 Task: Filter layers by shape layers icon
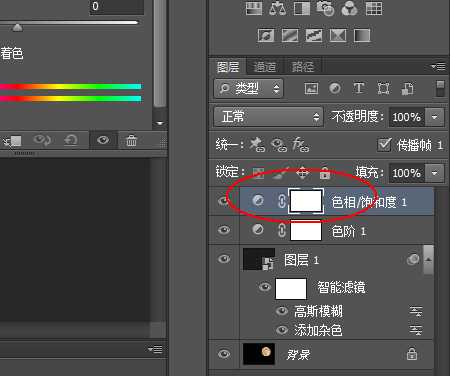(383, 88)
